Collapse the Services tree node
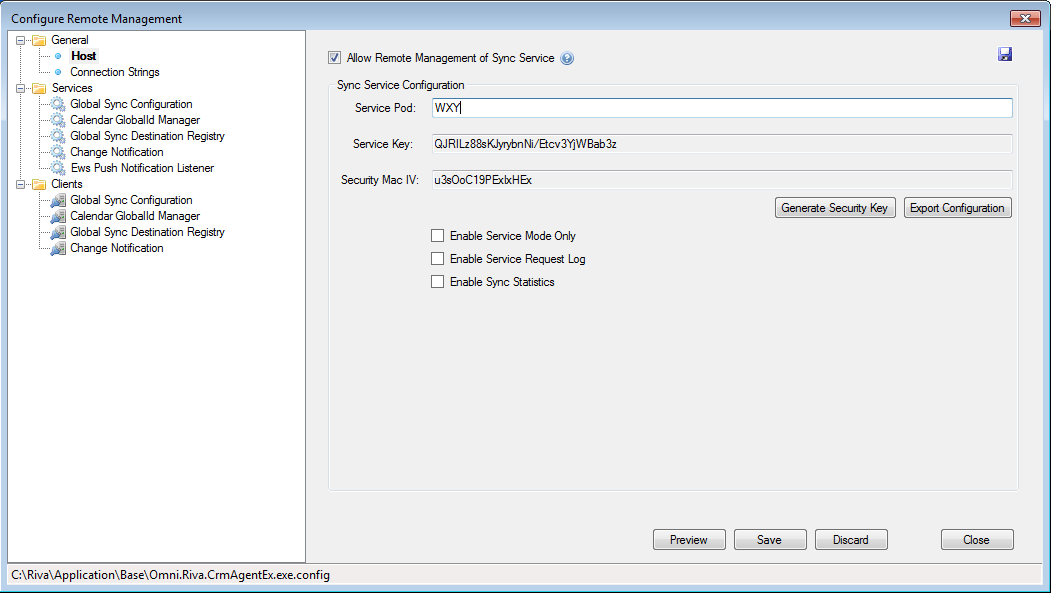 point(21,88)
